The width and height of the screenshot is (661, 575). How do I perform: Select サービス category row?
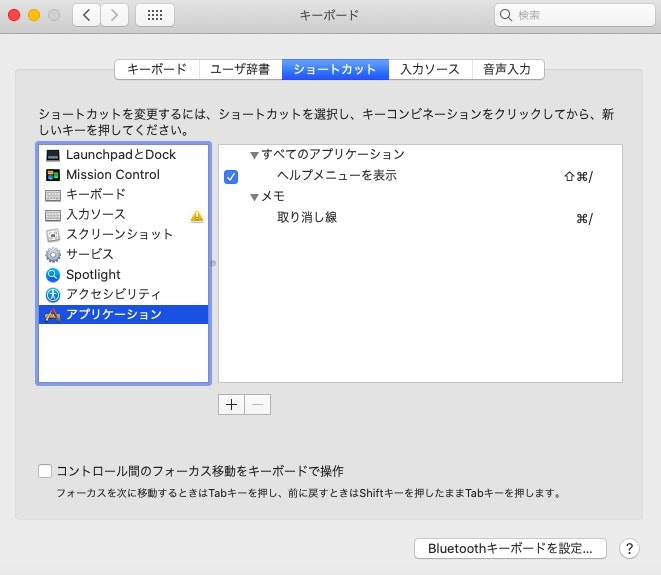point(124,255)
